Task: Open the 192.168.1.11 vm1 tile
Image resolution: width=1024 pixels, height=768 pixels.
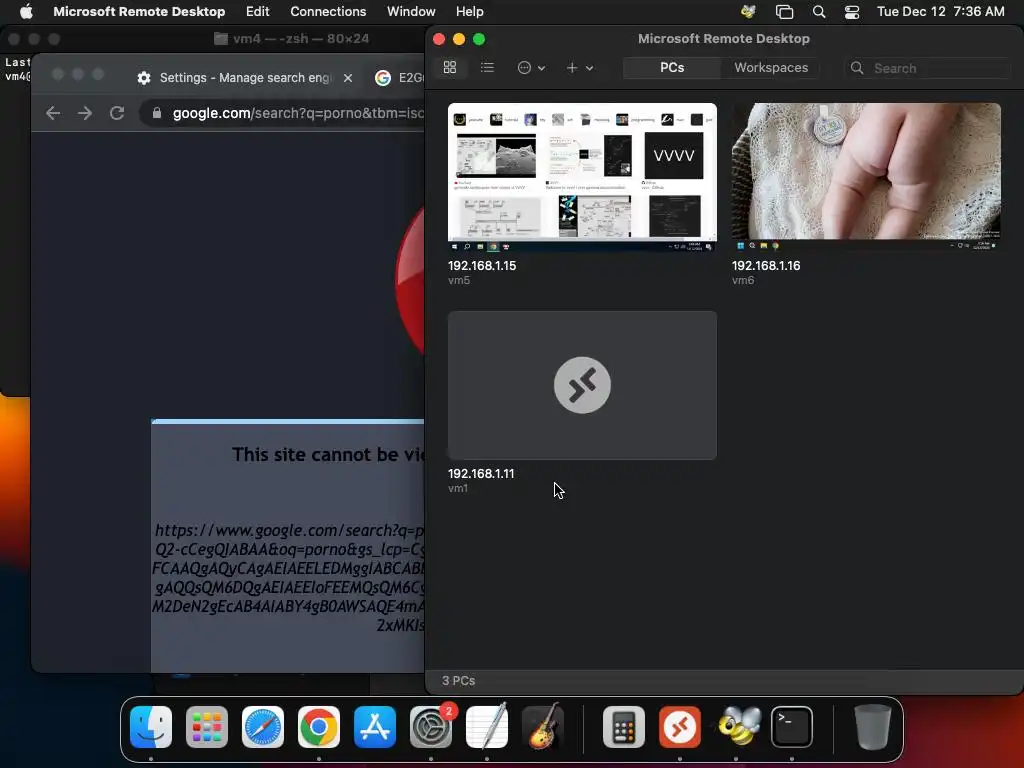Action: [x=582, y=385]
